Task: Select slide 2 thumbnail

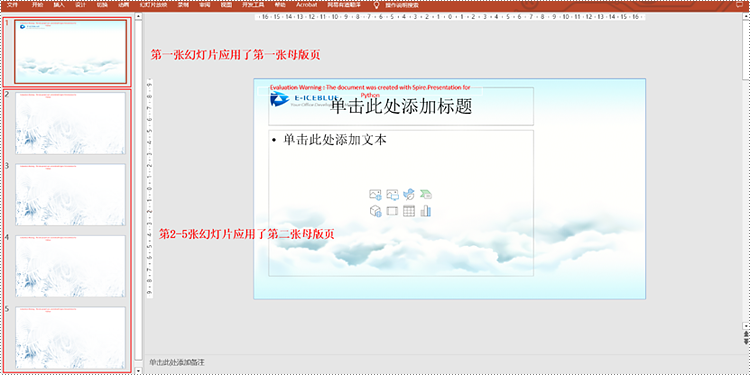Action: click(x=70, y=123)
